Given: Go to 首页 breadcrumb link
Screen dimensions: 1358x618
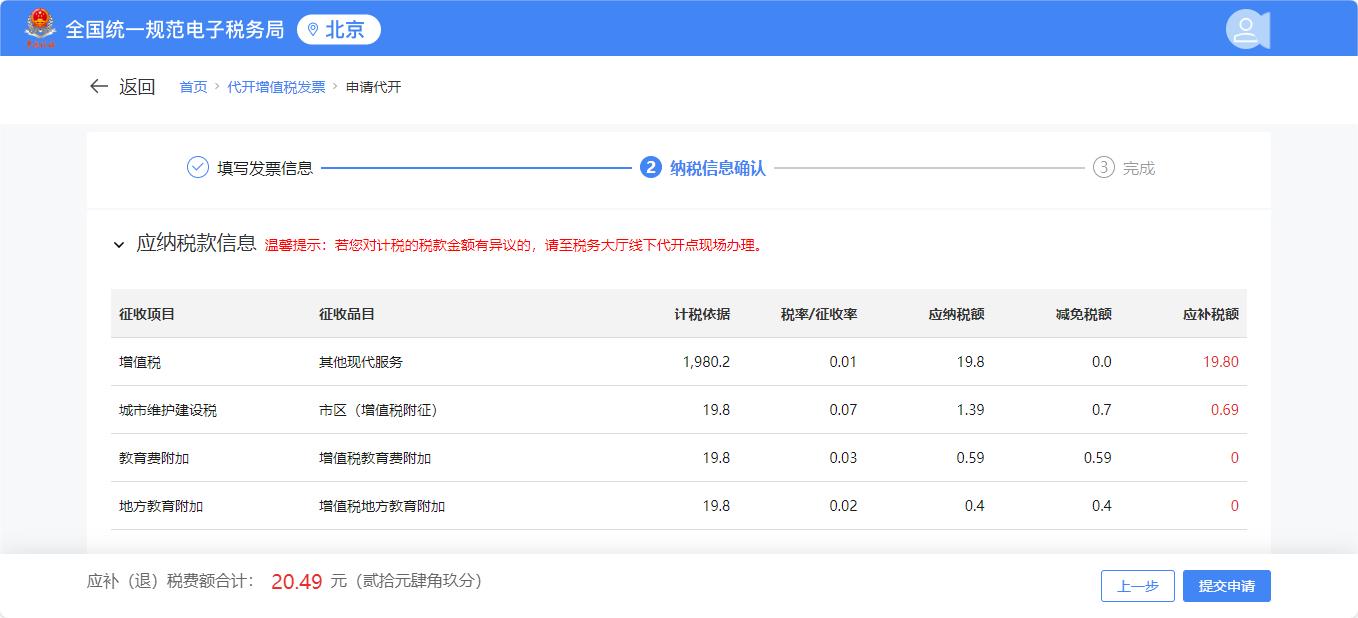Looking at the screenshot, I should click(x=193, y=87).
